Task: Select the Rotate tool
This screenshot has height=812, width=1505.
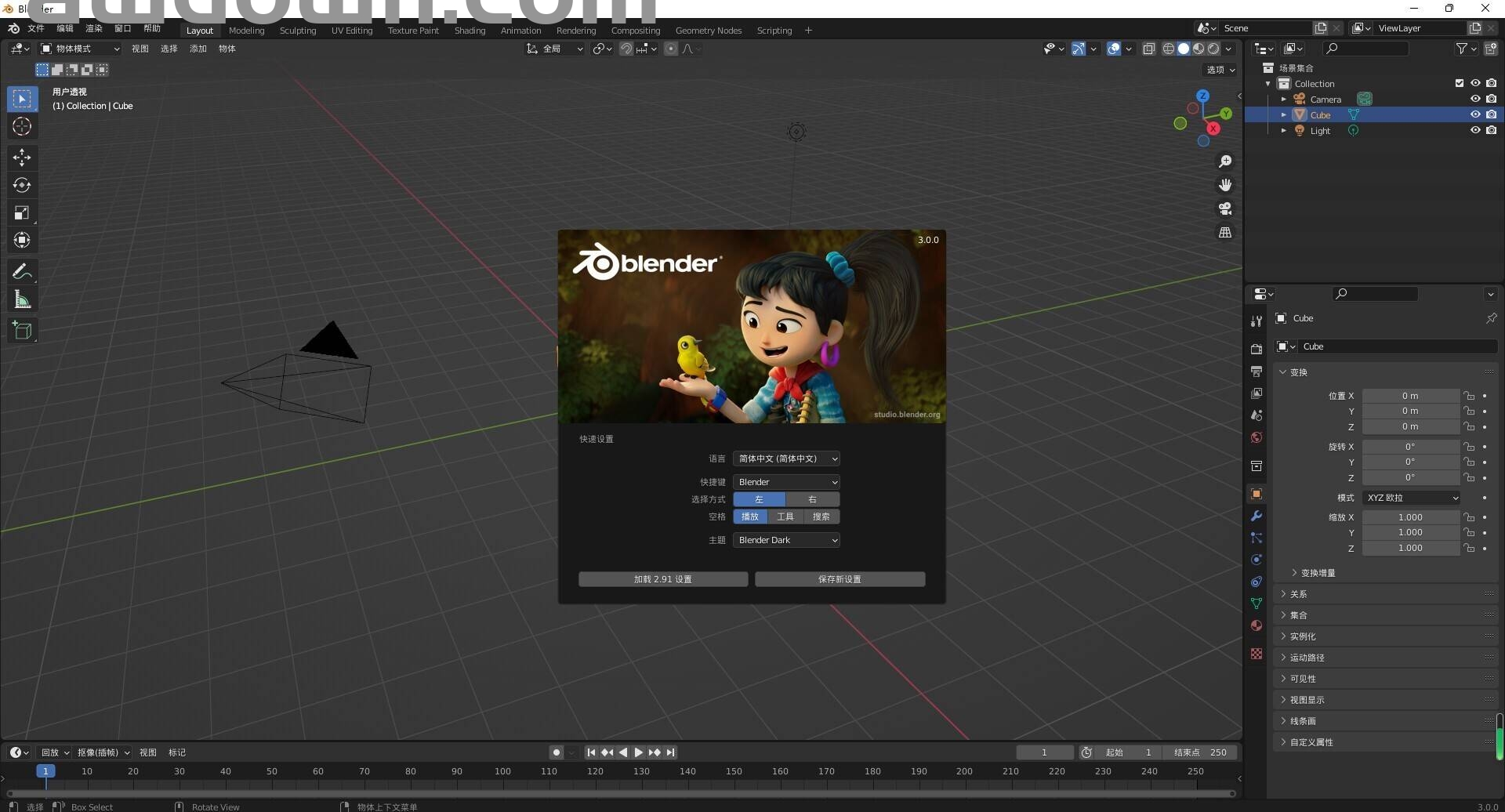Action: click(x=22, y=185)
